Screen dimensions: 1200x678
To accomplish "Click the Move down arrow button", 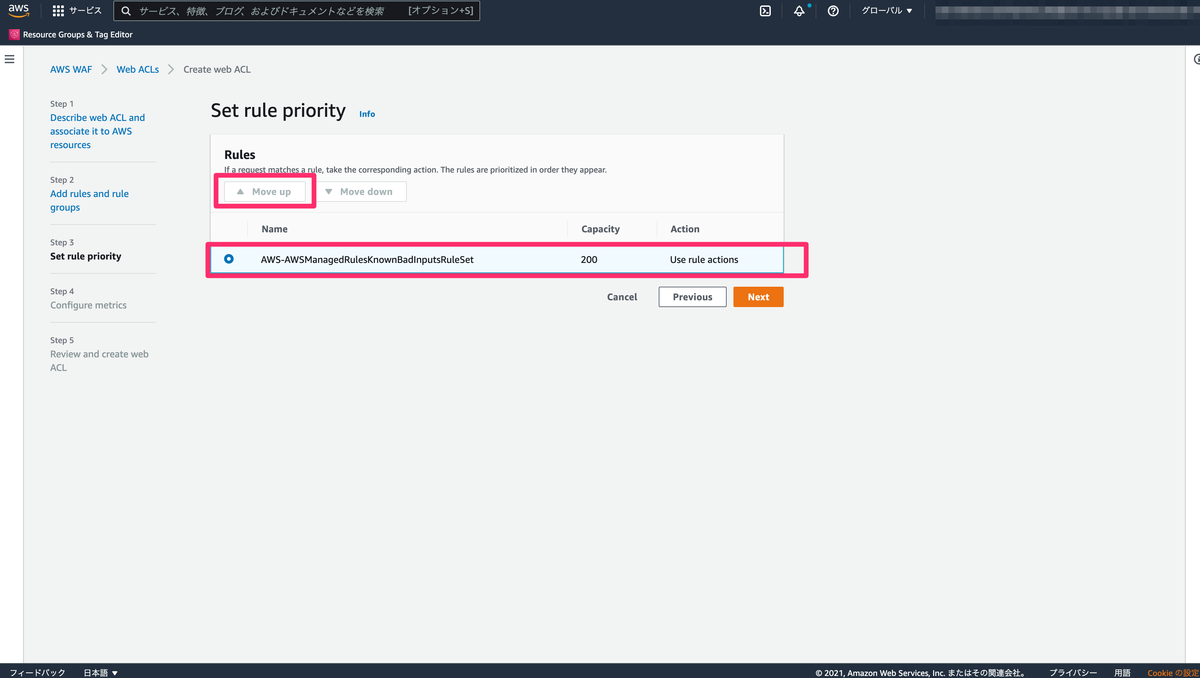I will tap(362, 191).
